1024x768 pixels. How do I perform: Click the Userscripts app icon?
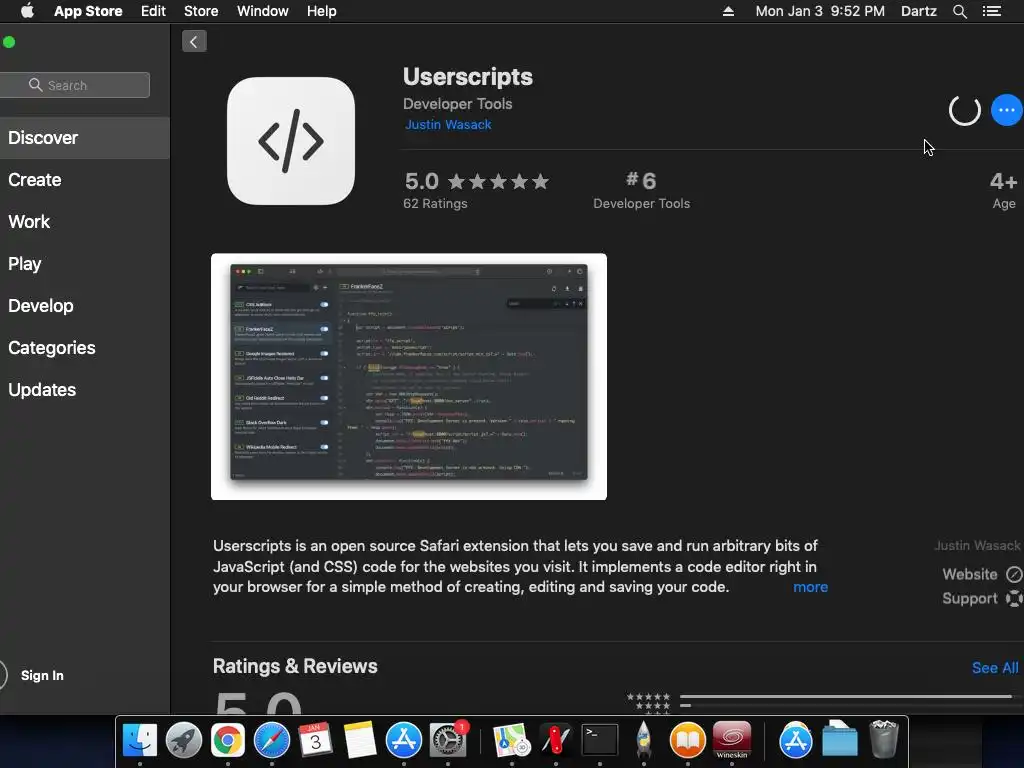[x=291, y=141]
